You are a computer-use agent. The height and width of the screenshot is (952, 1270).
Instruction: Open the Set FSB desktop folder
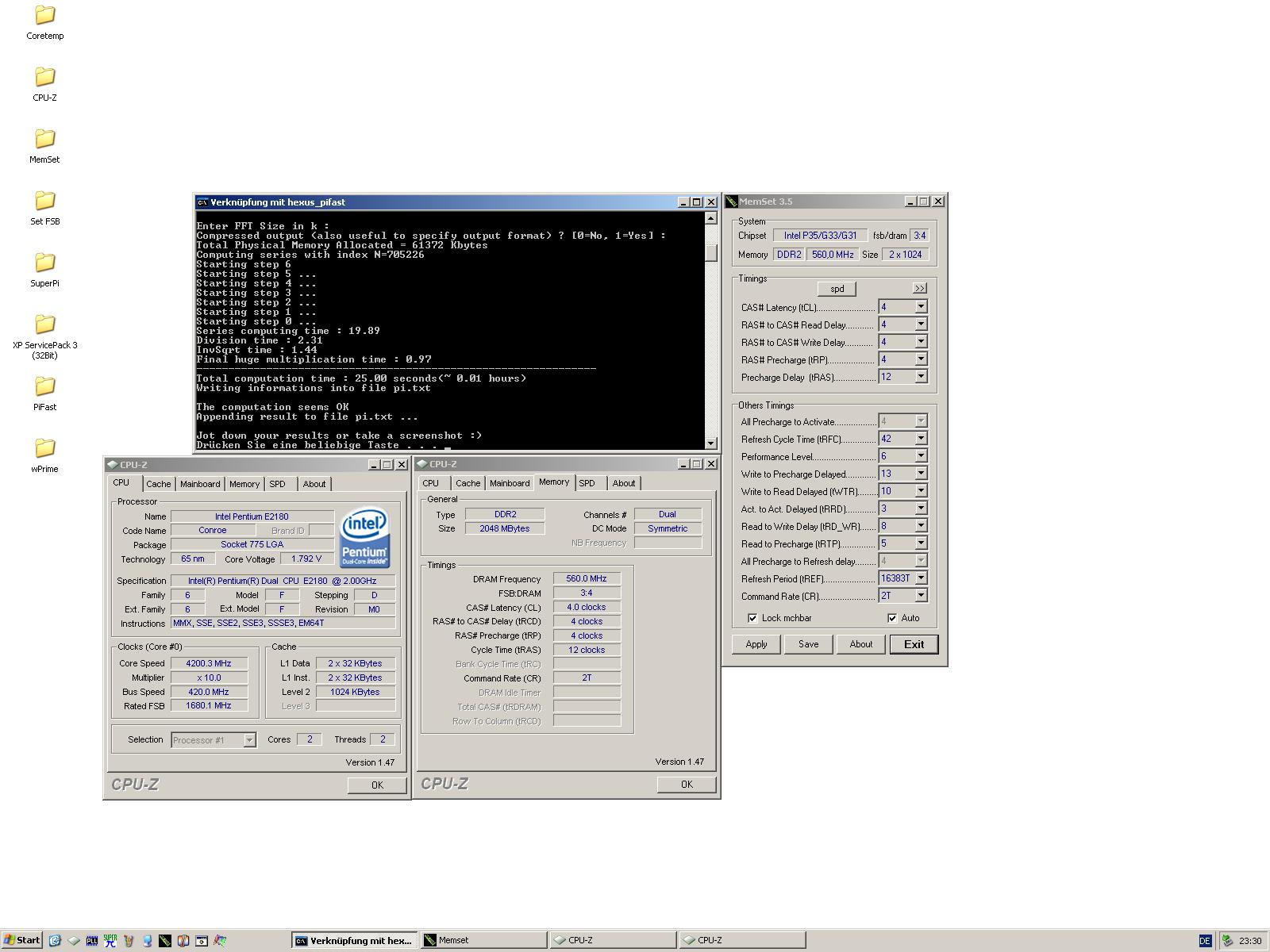[x=45, y=208]
